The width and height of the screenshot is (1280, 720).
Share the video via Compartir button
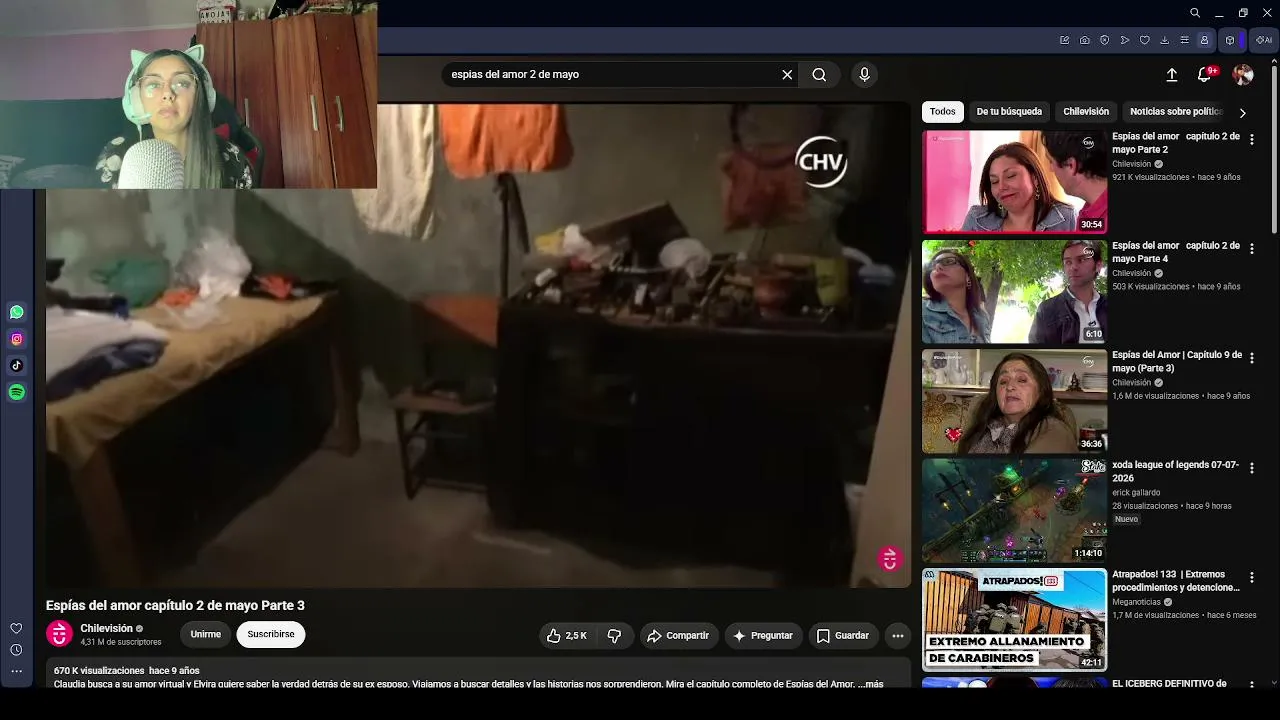click(678, 635)
